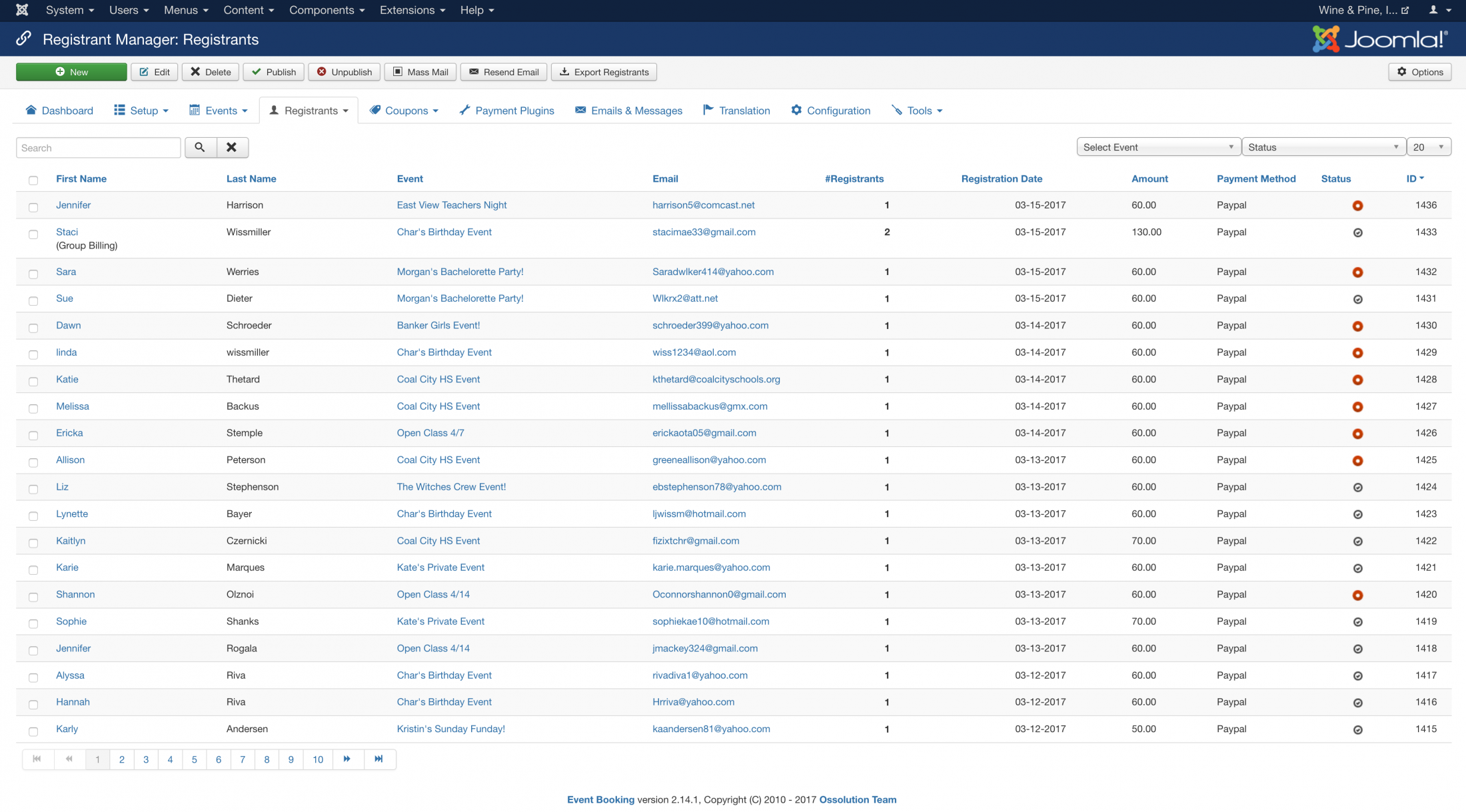Click the Export Registrants button
This screenshot has height=812, width=1466.
coord(604,72)
